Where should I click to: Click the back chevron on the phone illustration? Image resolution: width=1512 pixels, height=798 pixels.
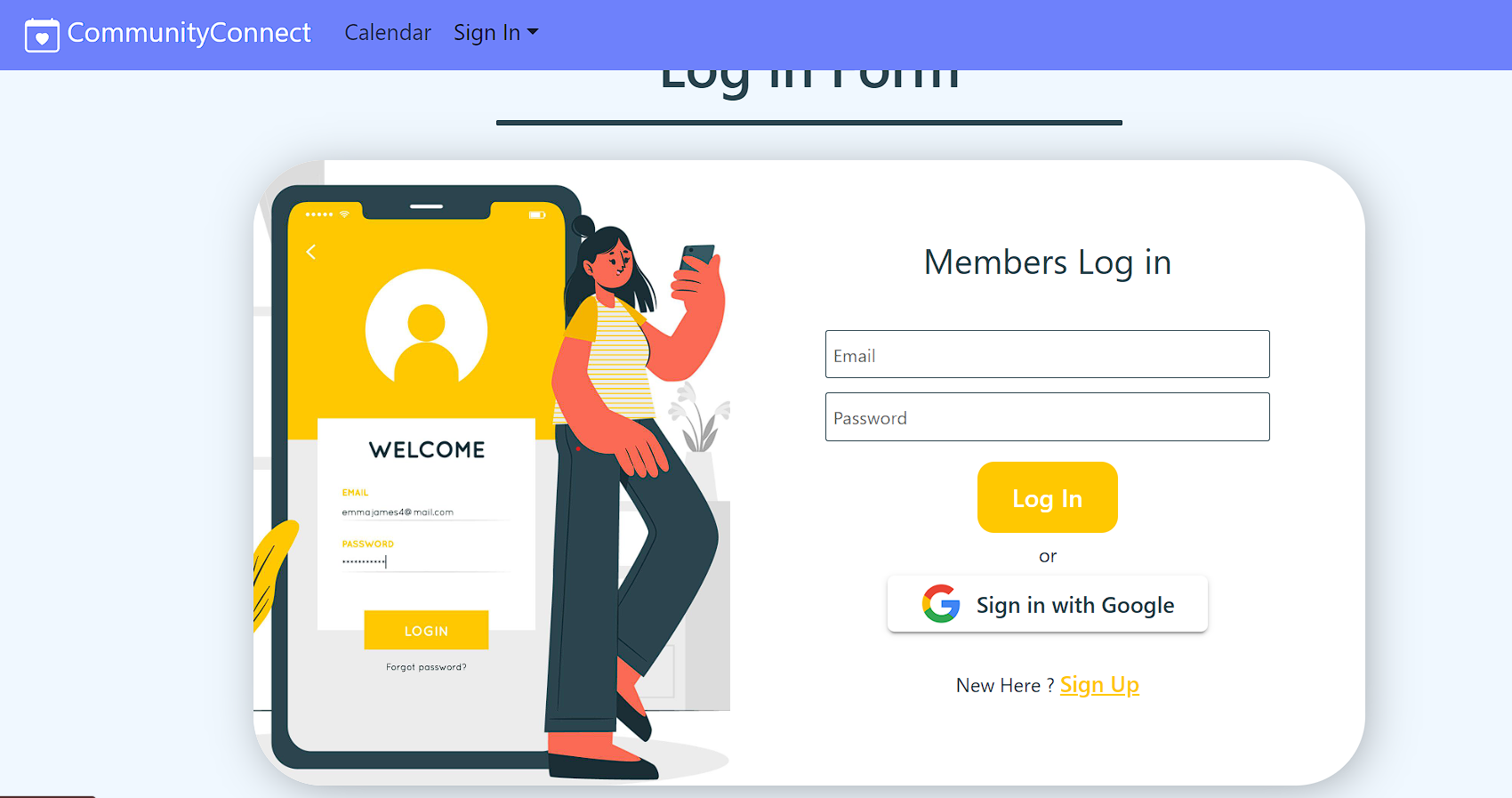point(311,253)
